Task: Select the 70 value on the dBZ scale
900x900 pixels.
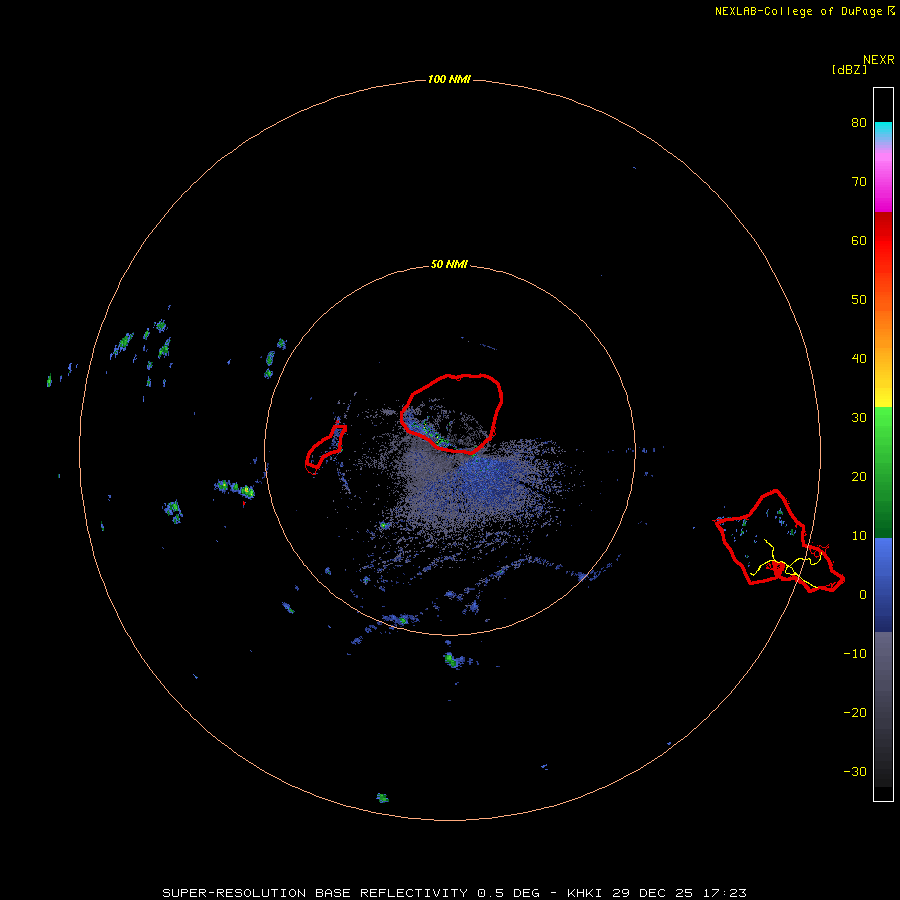Action: [859, 182]
